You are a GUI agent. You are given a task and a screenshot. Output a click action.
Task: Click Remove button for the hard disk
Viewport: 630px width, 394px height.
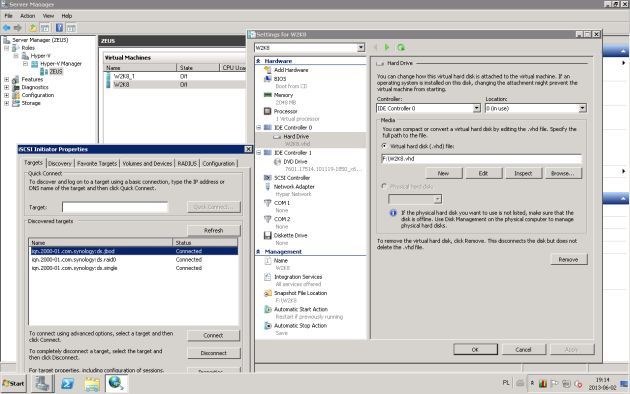point(569,259)
